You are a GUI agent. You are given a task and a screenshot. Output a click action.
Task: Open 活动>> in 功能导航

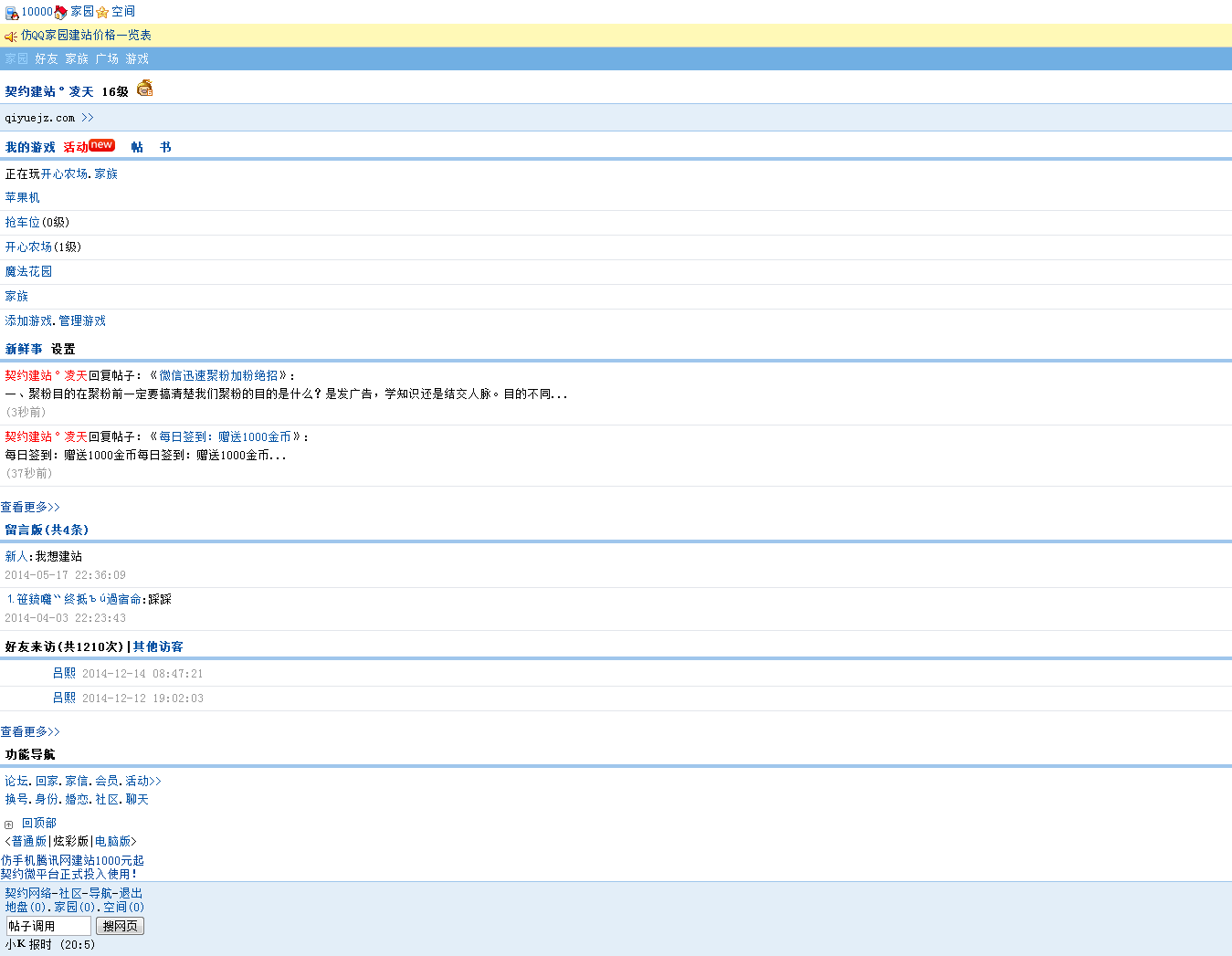[x=143, y=782]
